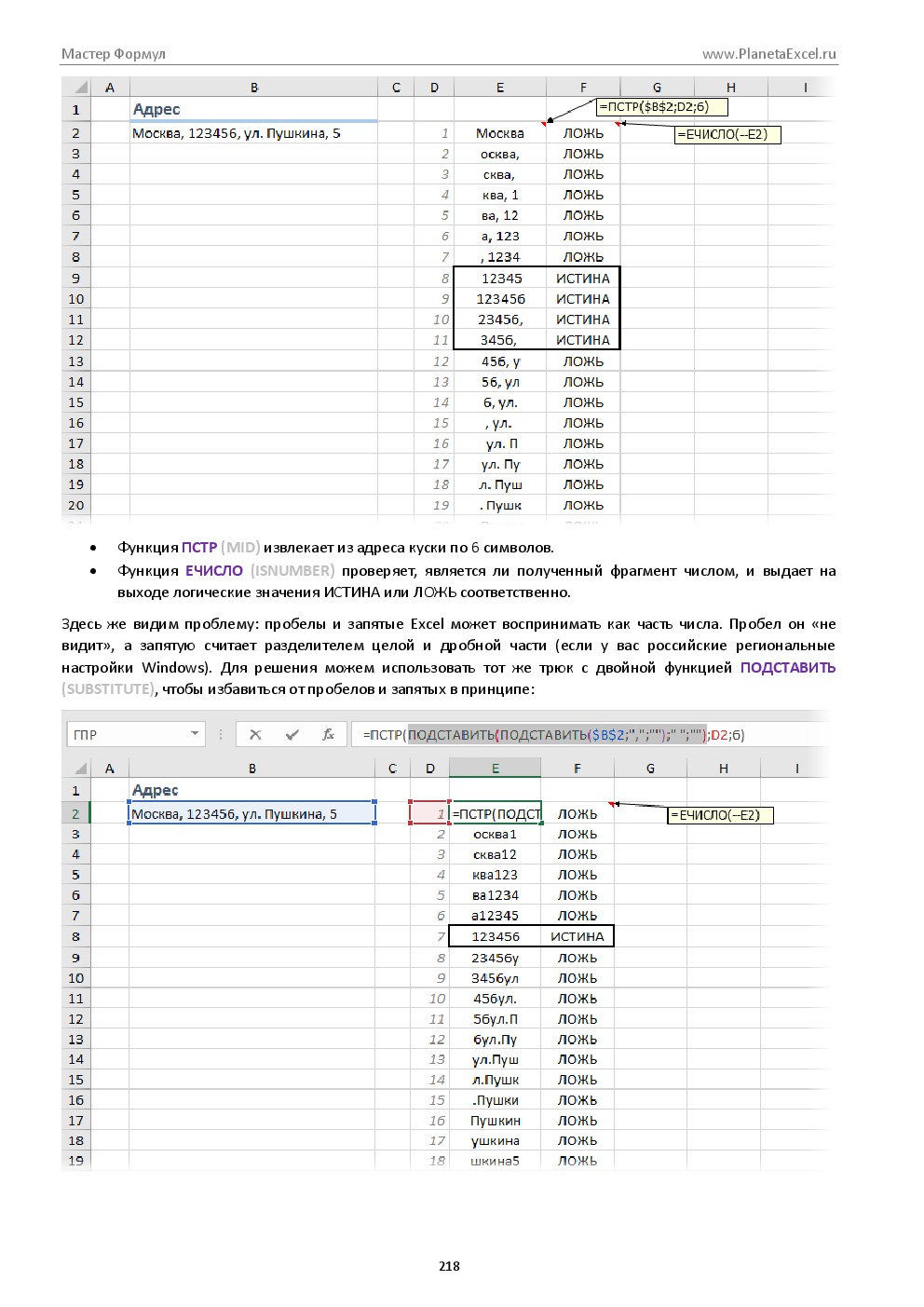Select the cell containing Пушкин
This screenshot has width=924, height=1307.
point(496,1121)
